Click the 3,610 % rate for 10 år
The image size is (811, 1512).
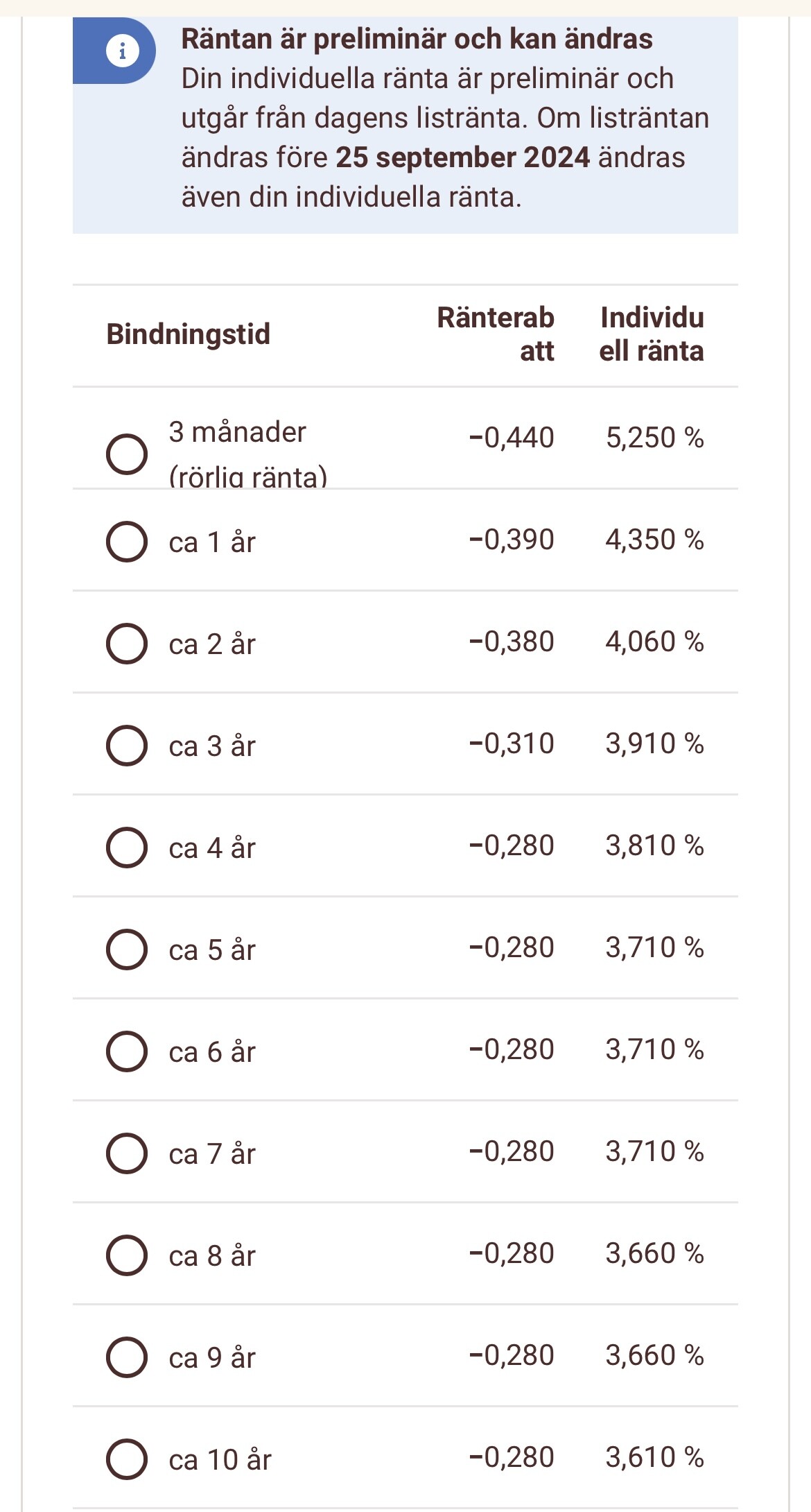point(654,1457)
